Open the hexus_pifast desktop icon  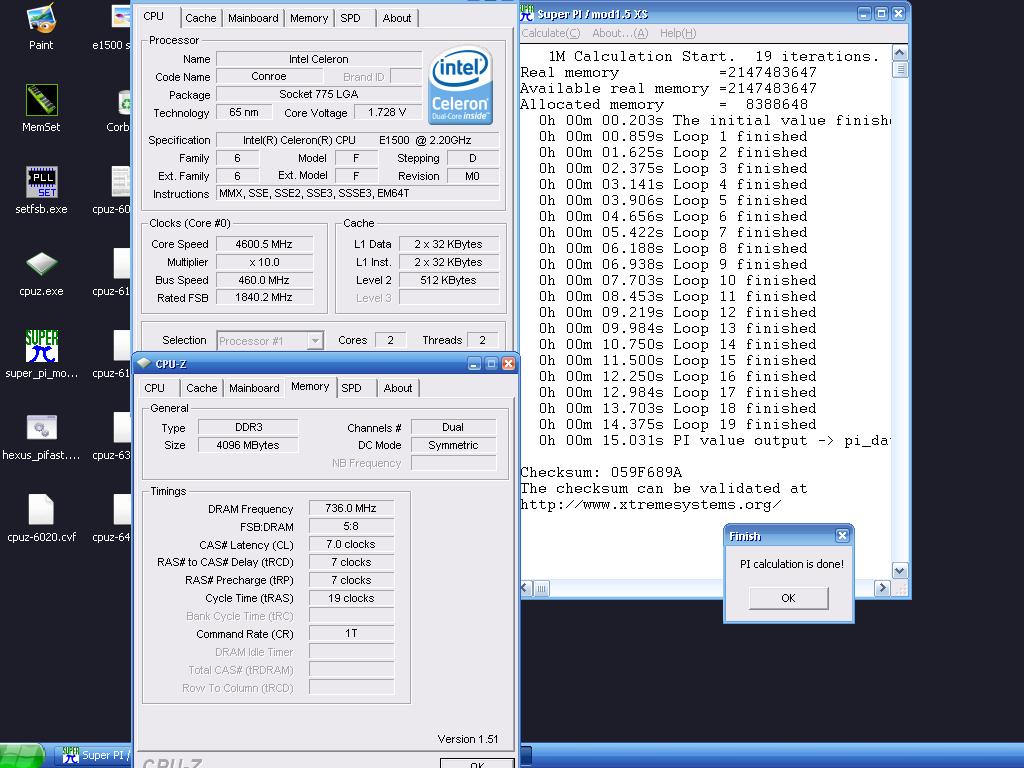(x=41, y=436)
